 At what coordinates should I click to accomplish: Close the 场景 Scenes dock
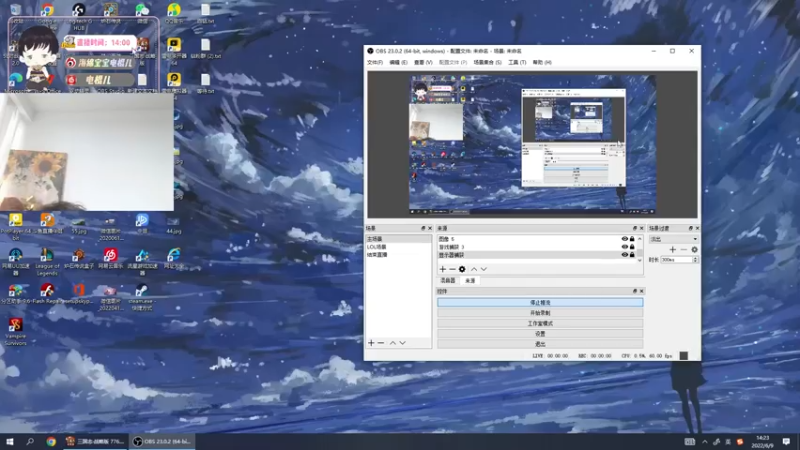click(x=430, y=228)
